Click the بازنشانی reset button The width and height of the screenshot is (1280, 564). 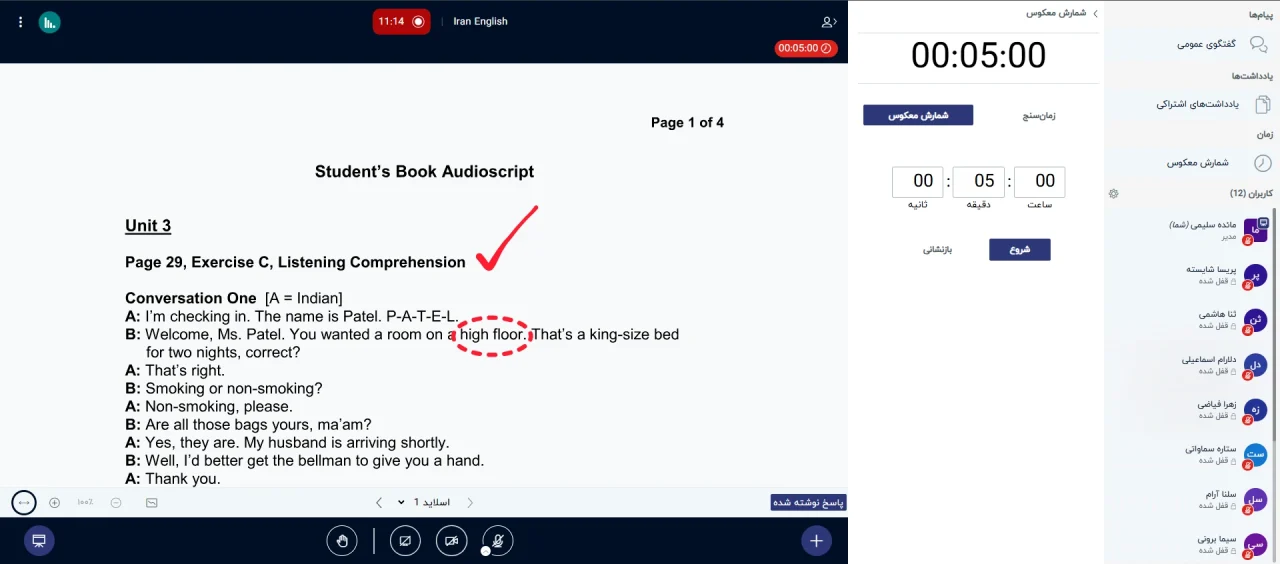click(x=937, y=249)
